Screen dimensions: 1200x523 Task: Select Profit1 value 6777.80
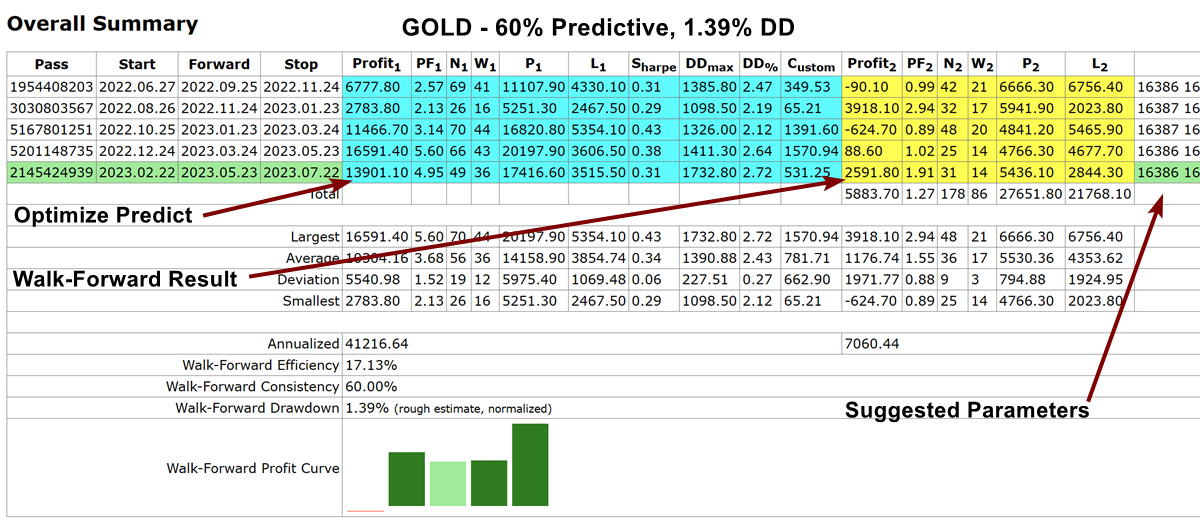[375, 88]
